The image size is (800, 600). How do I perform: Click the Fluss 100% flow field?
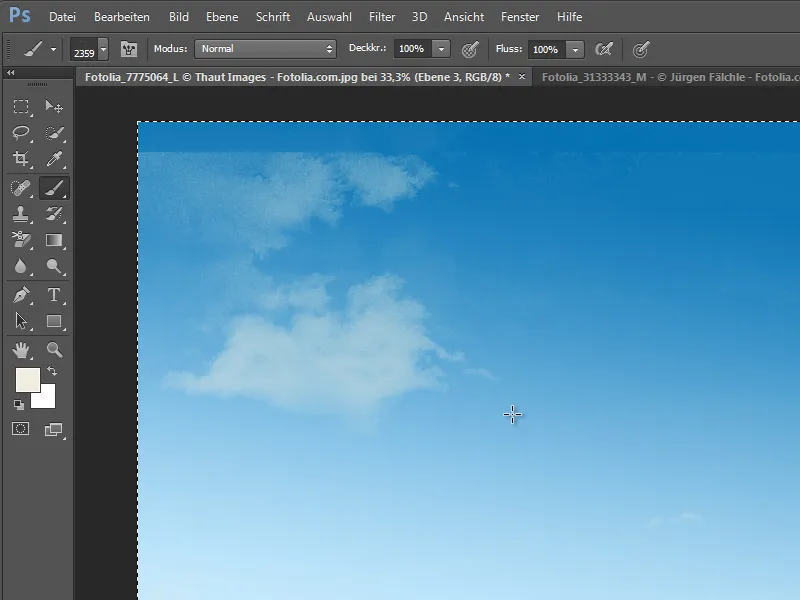tap(546, 49)
